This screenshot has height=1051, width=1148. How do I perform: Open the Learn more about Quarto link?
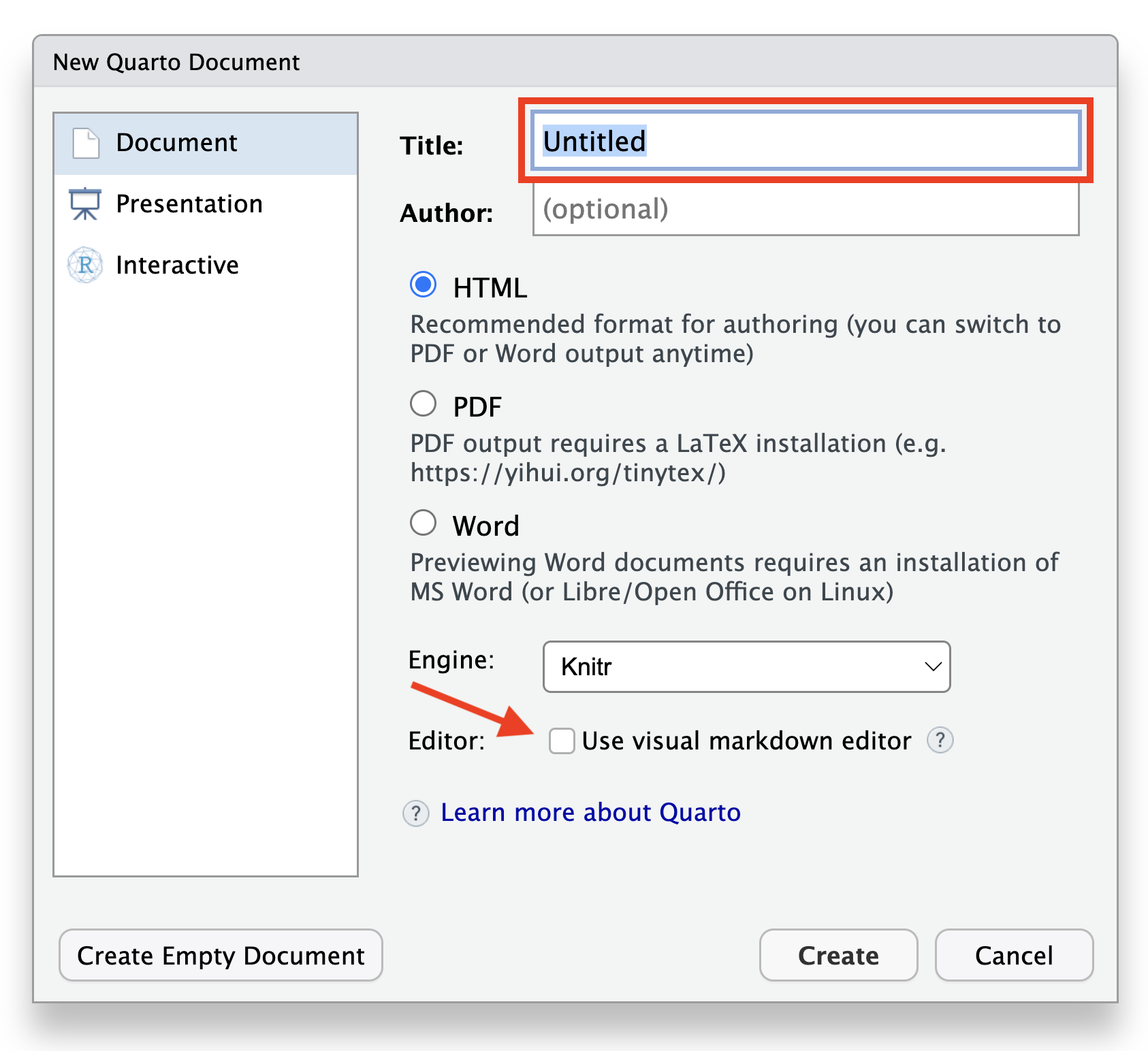click(590, 813)
